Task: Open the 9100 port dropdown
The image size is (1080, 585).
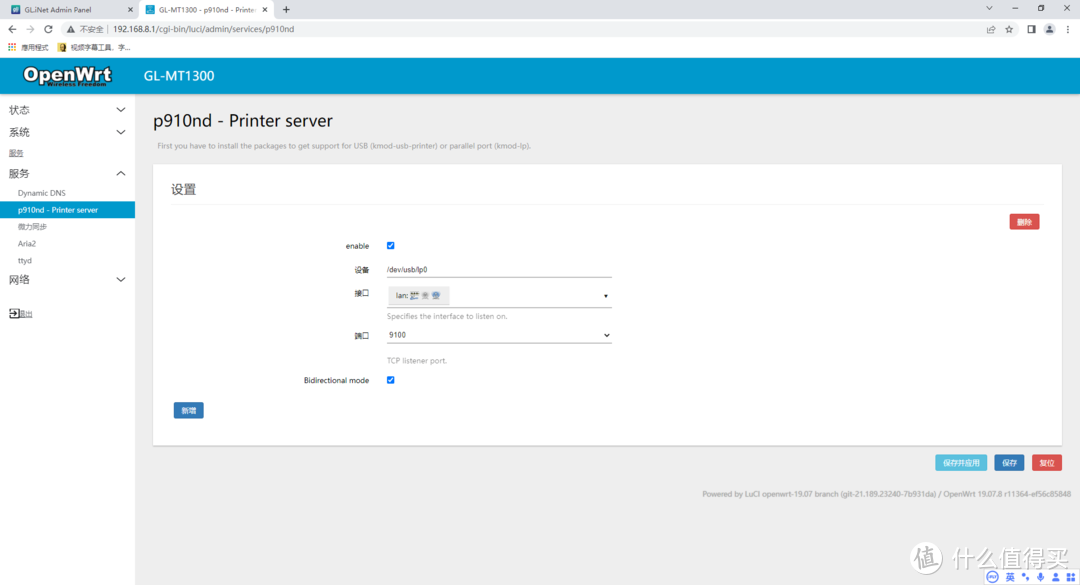Action: [x=499, y=335]
